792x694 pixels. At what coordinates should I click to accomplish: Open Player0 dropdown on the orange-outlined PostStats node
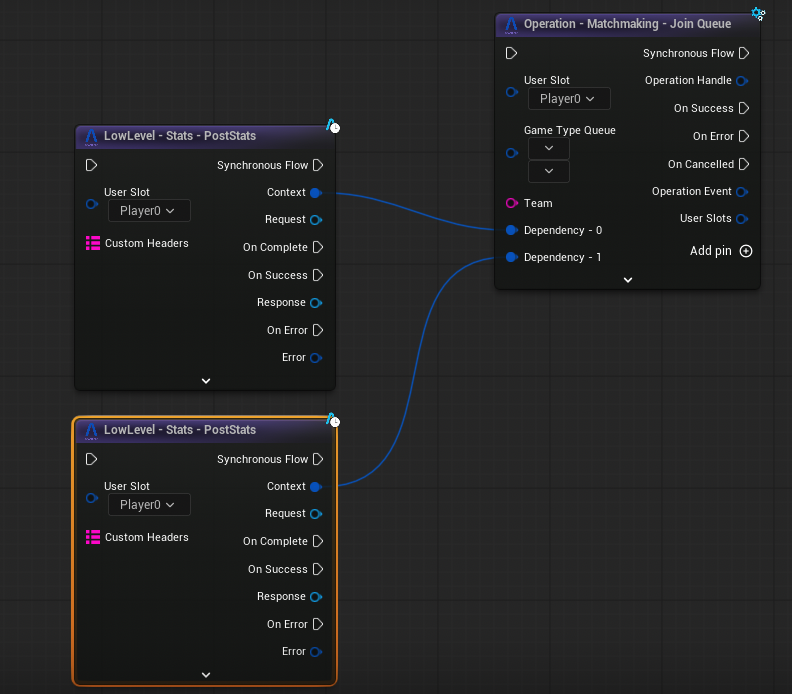pos(148,505)
